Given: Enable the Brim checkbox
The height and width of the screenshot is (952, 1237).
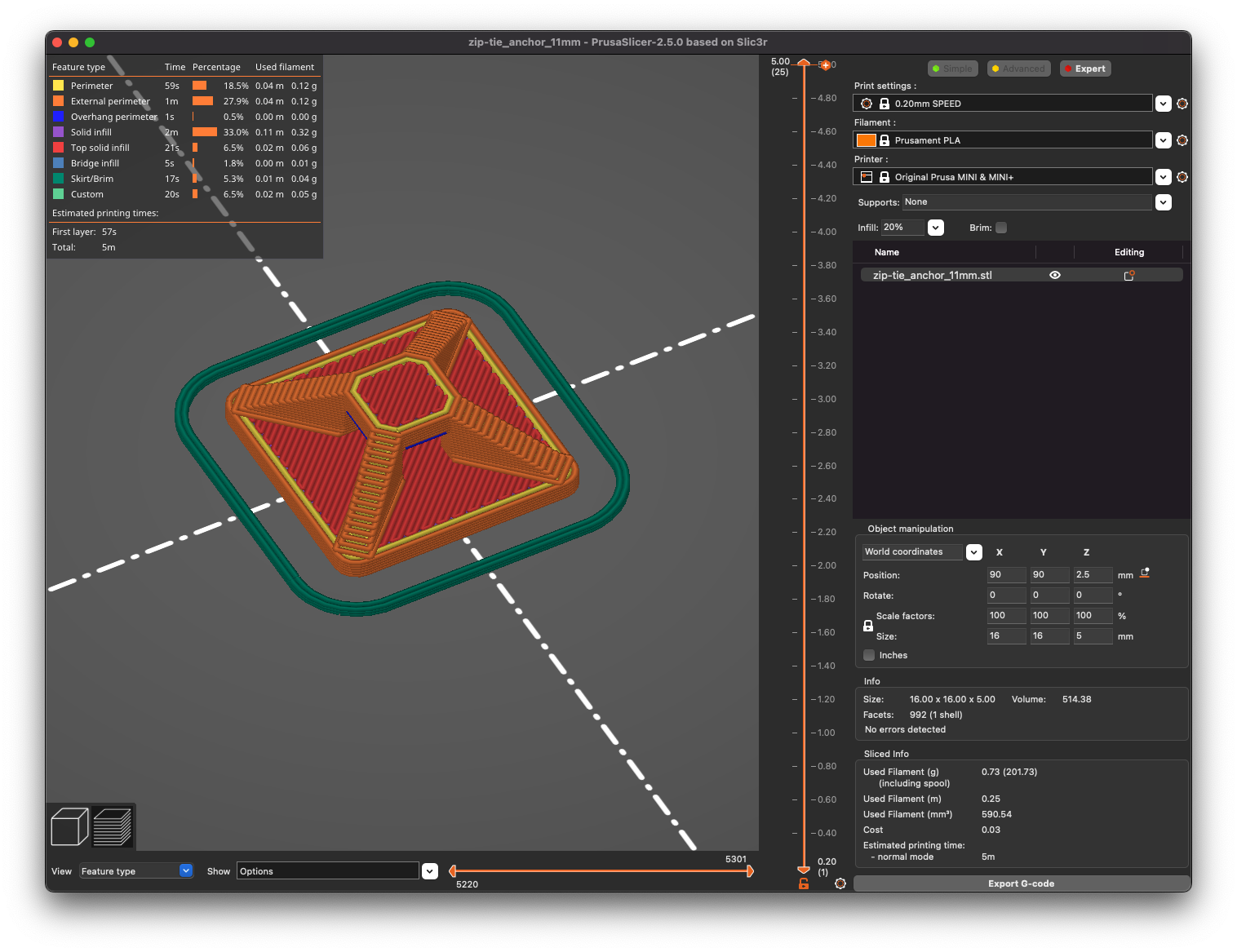Looking at the screenshot, I should click(1001, 228).
